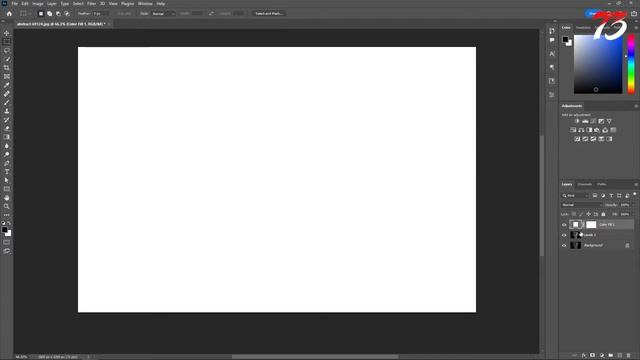Open the layer Fill dropdown
The image size is (640, 360).
633,214
